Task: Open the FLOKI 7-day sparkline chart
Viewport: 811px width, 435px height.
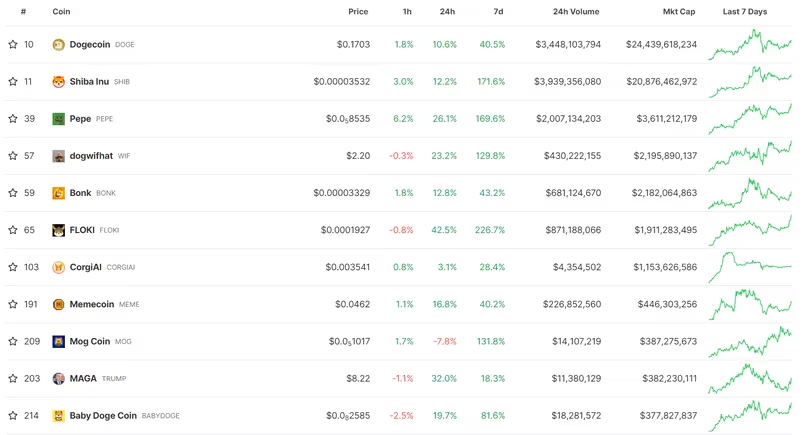Action: tap(750, 230)
